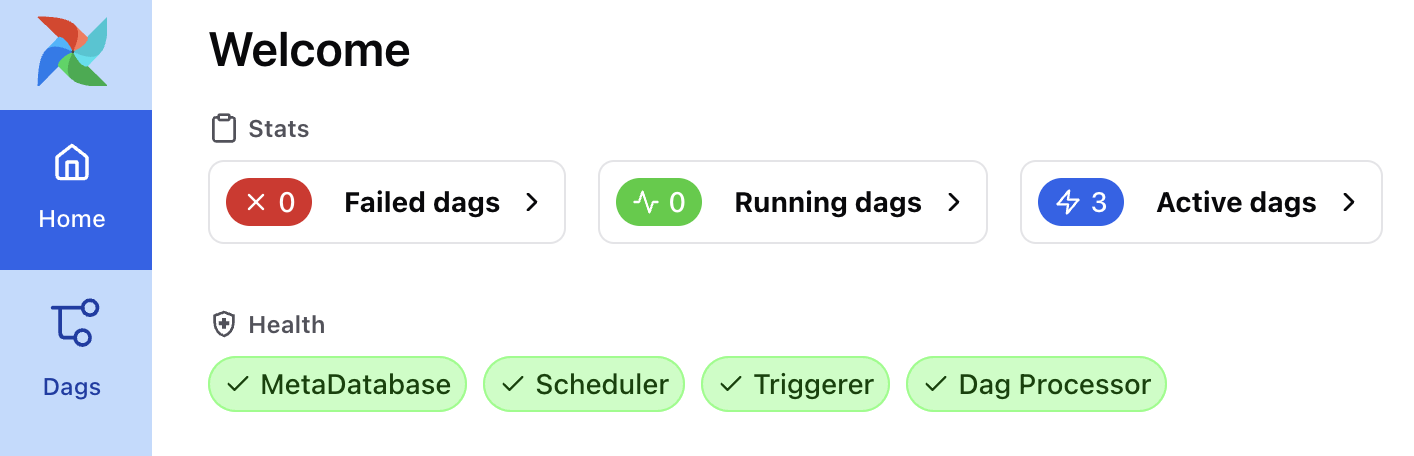Screen dimensions: 1414x456
Task: Select the Dag Processor health badge
Action: tap(1036, 384)
